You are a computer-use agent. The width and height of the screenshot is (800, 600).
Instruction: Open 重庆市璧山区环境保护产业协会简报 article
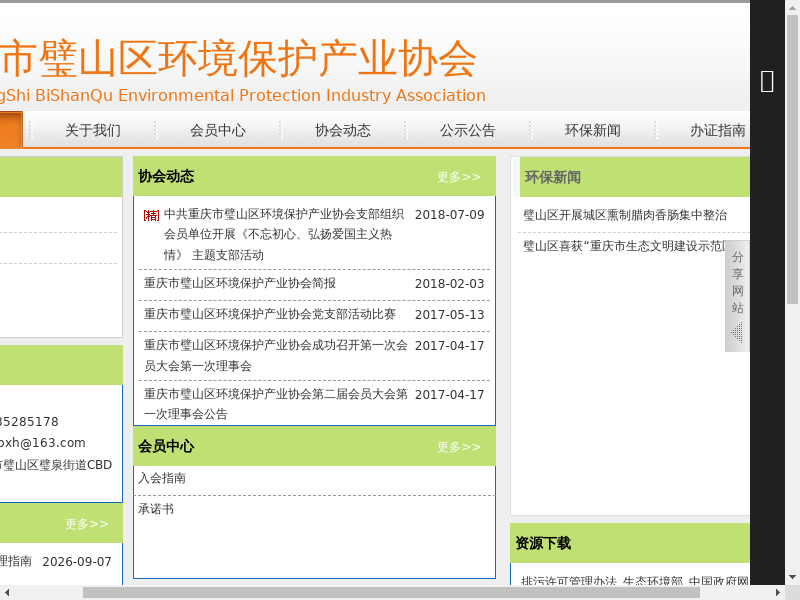(240, 283)
